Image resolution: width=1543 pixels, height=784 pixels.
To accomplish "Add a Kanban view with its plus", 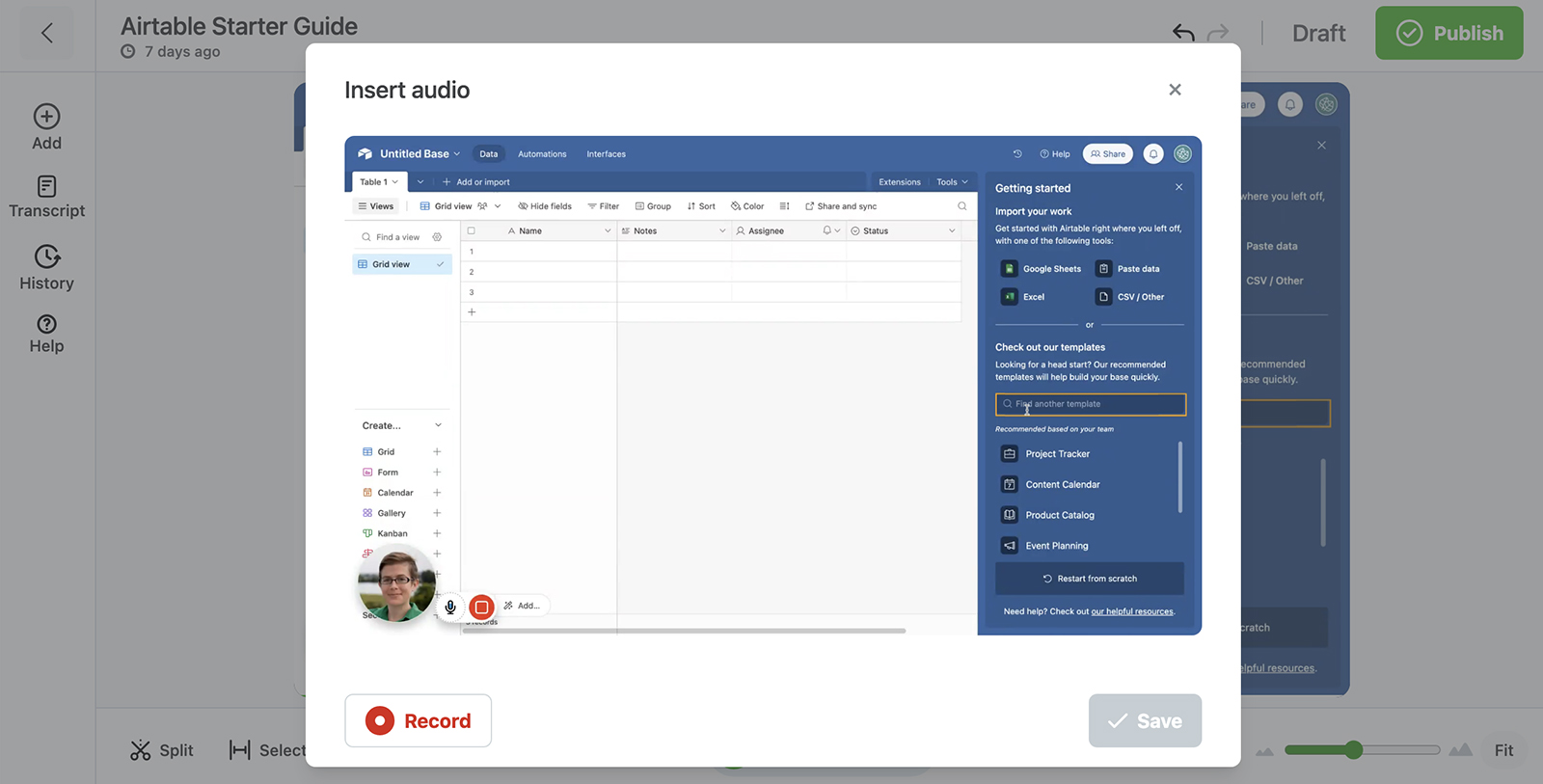I will pyautogui.click(x=437, y=533).
